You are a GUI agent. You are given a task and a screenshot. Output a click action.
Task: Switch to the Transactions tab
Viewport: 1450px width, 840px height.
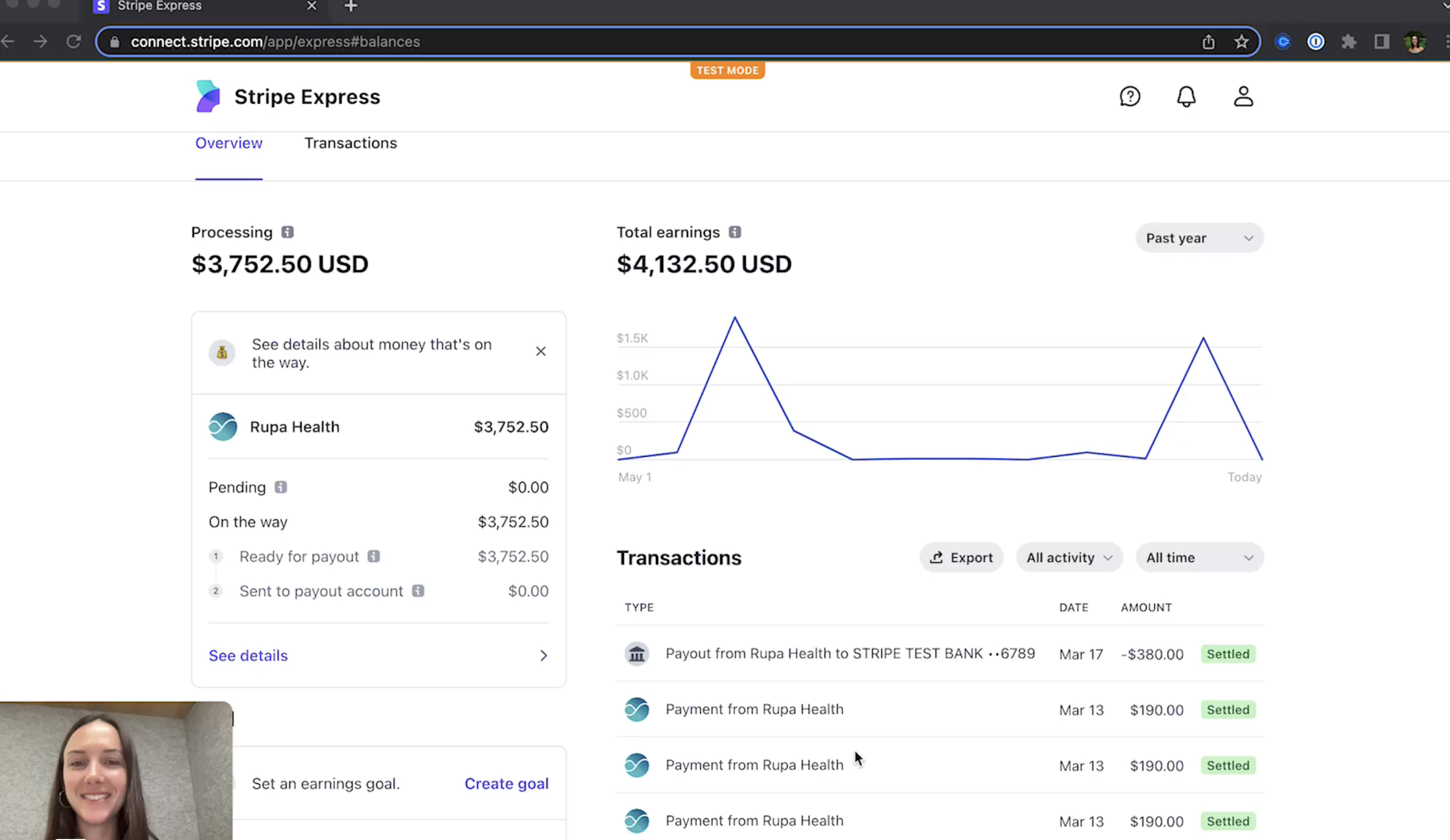click(x=350, y=143)
